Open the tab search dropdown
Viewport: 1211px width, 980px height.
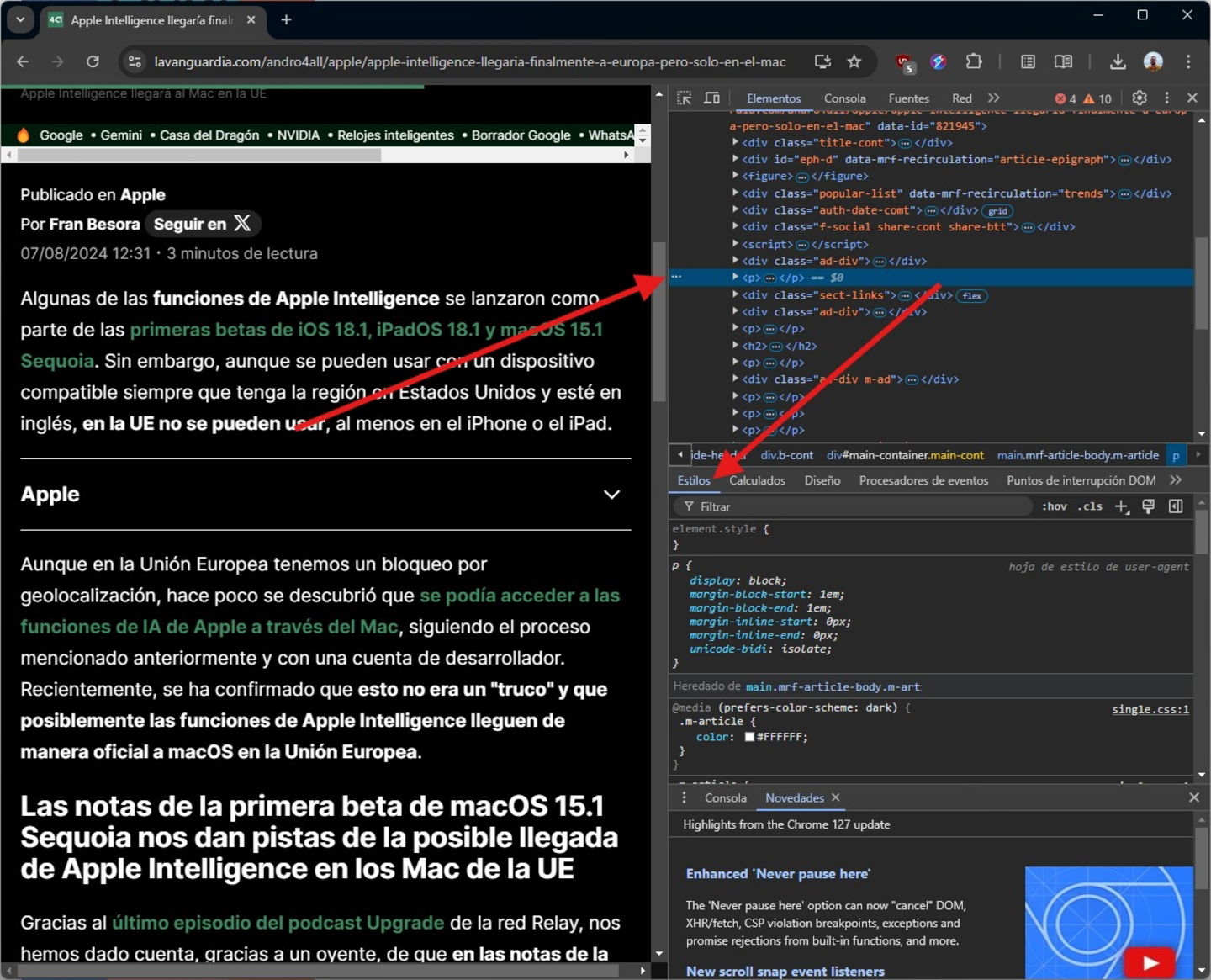click(x=20, y=19)
